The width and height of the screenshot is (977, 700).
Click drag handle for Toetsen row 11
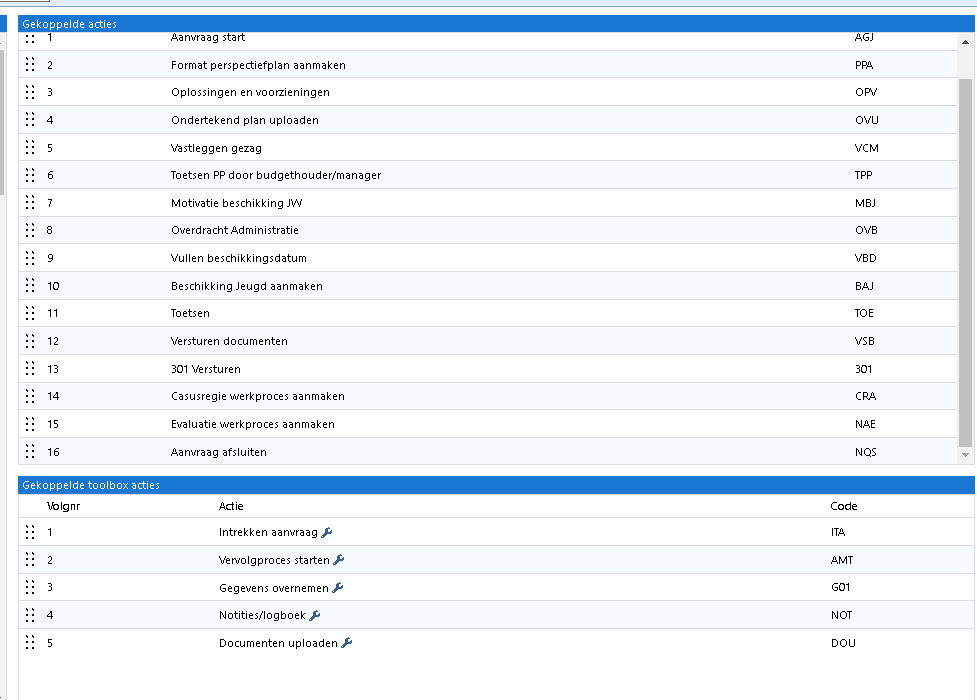coord(30,313)
